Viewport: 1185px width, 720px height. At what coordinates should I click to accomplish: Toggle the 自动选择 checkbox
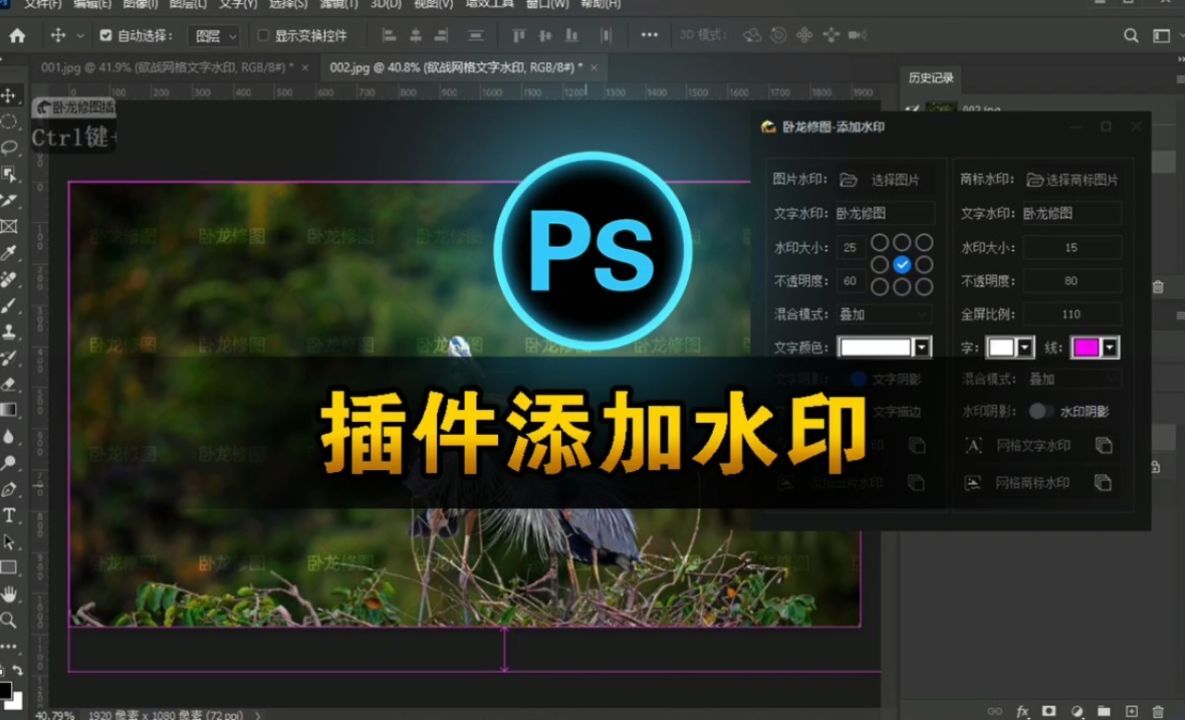click(x=105, y=34)
